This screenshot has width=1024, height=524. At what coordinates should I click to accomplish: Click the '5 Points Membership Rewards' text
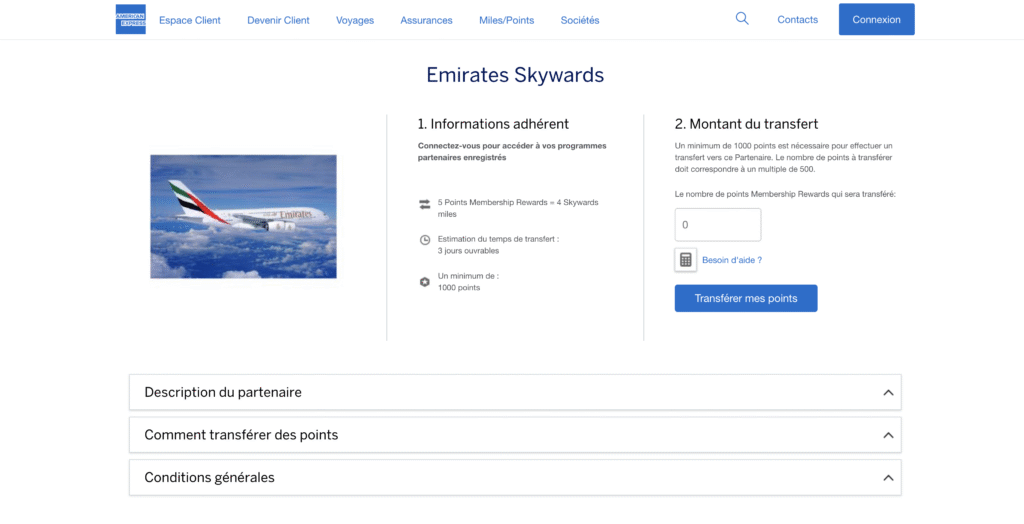[x=518, y=208]
